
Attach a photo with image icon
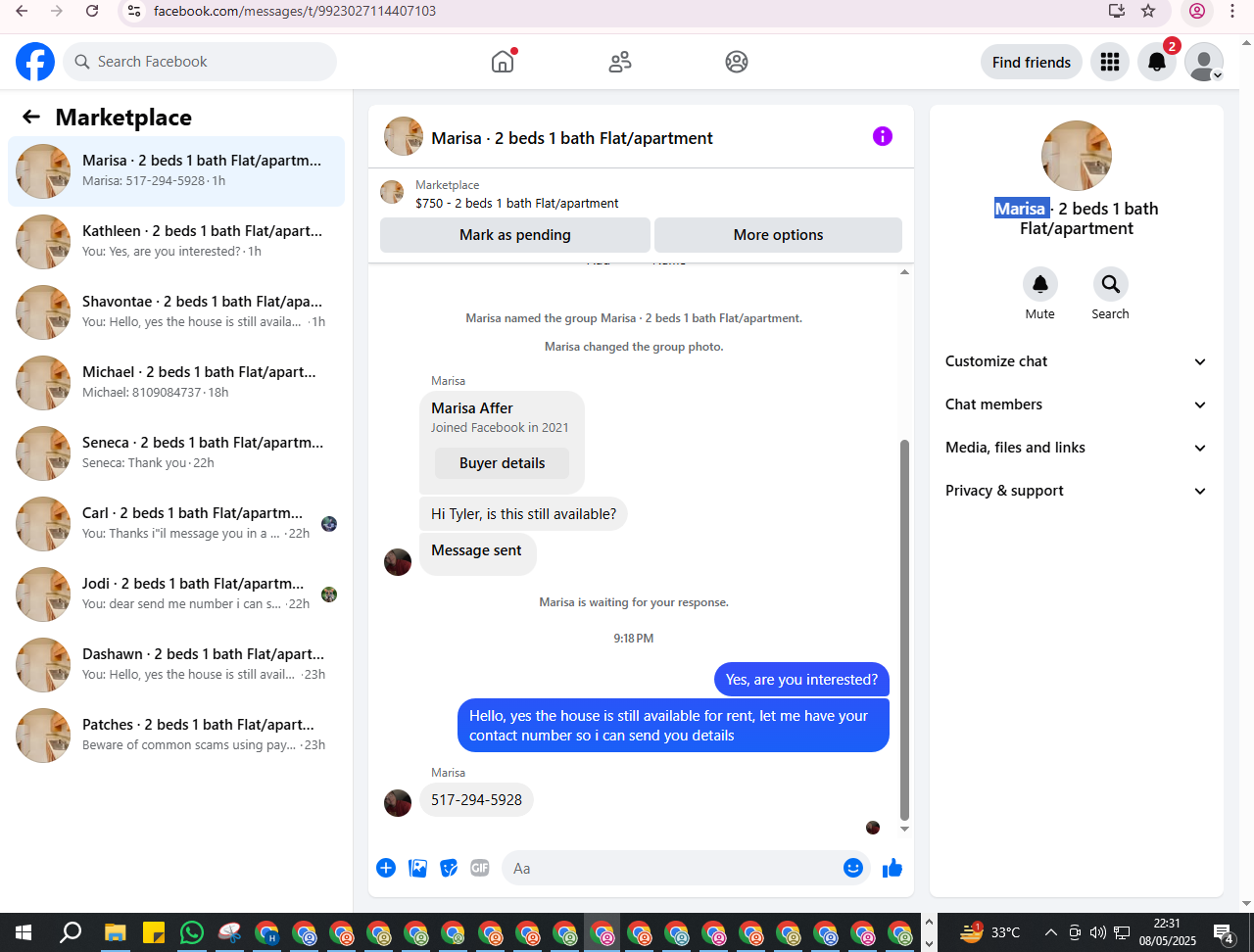(417, 868)
